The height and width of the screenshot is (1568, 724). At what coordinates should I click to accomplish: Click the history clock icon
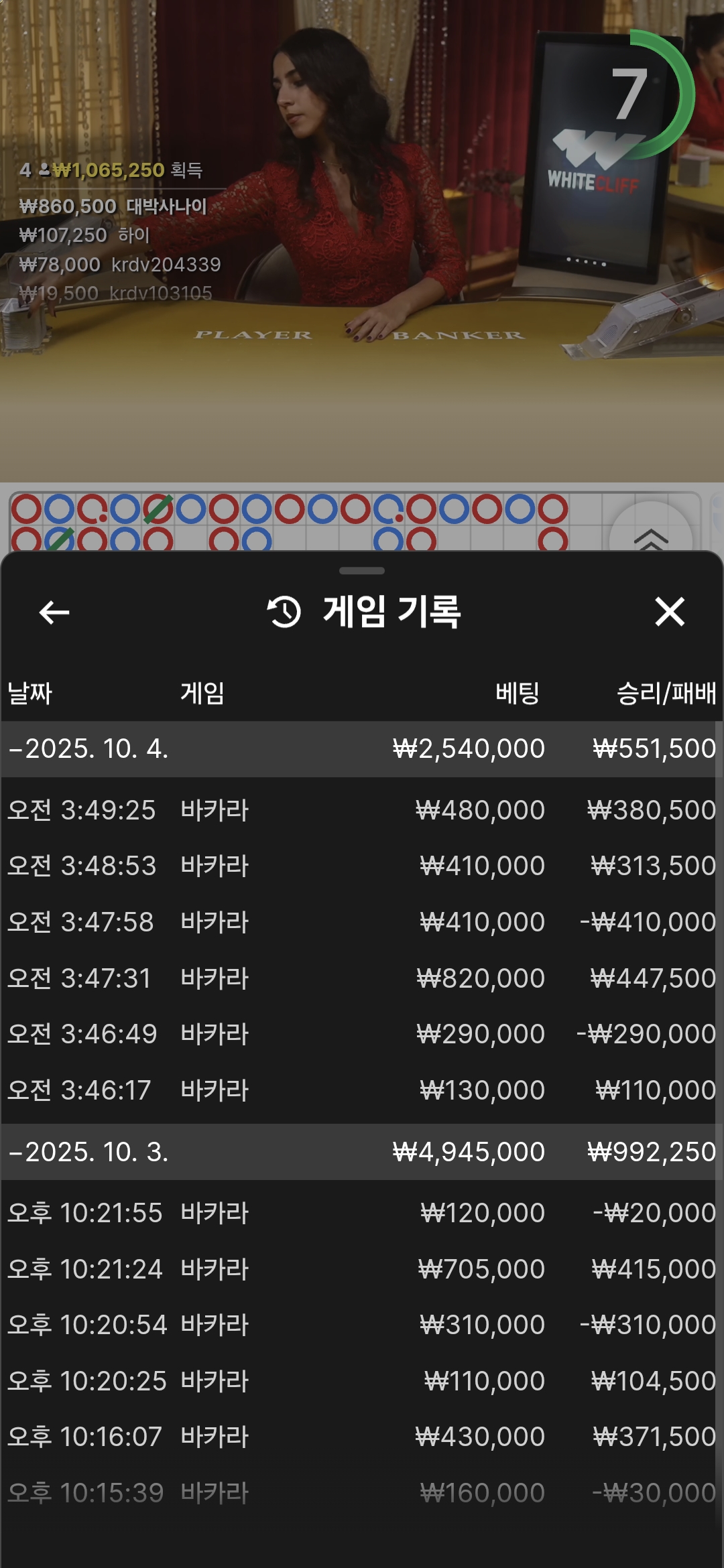(x=284, y=612)
